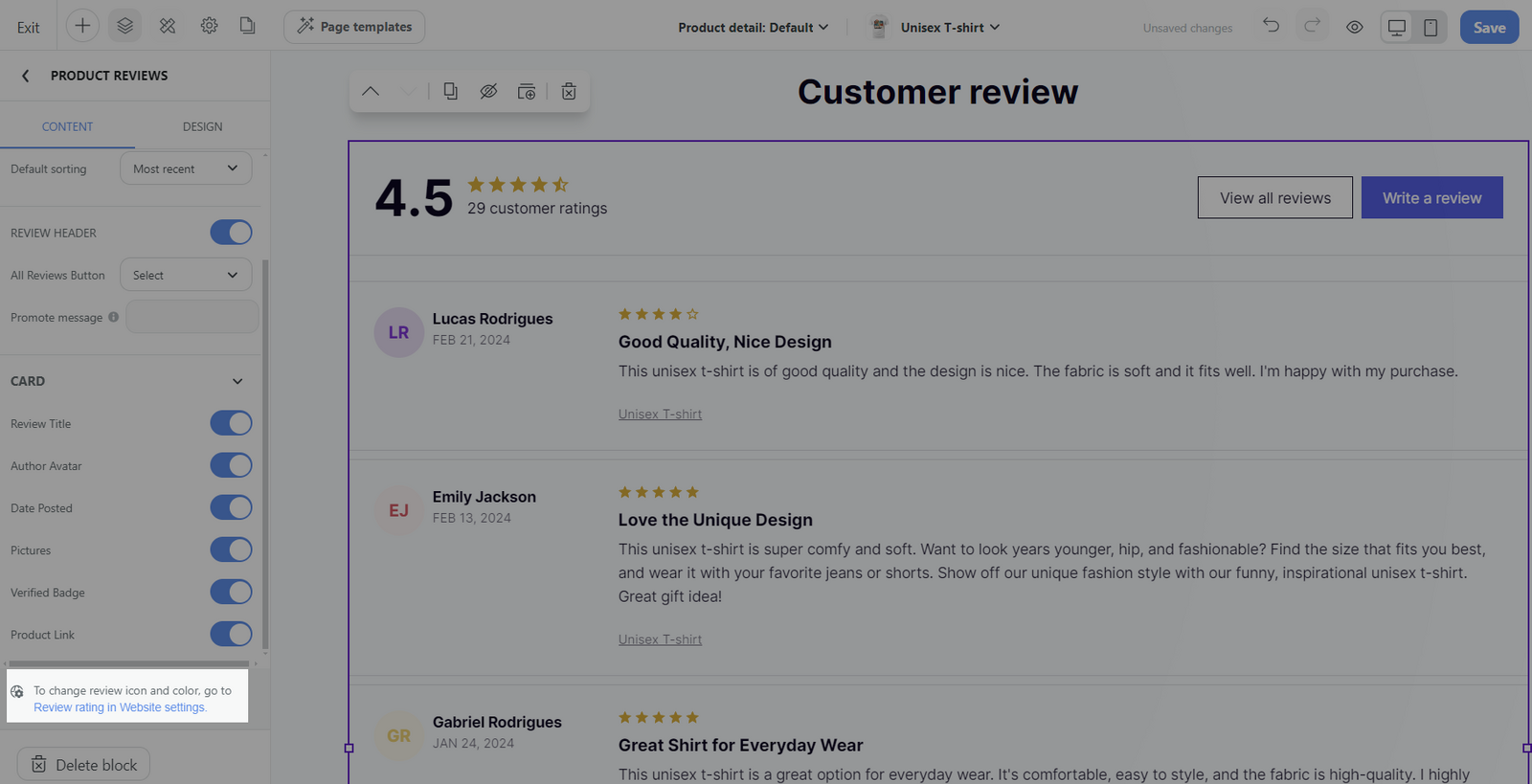Turn off Author Avatar toggle
Screen dimensions: 1532x784
(x=231, y=465)
